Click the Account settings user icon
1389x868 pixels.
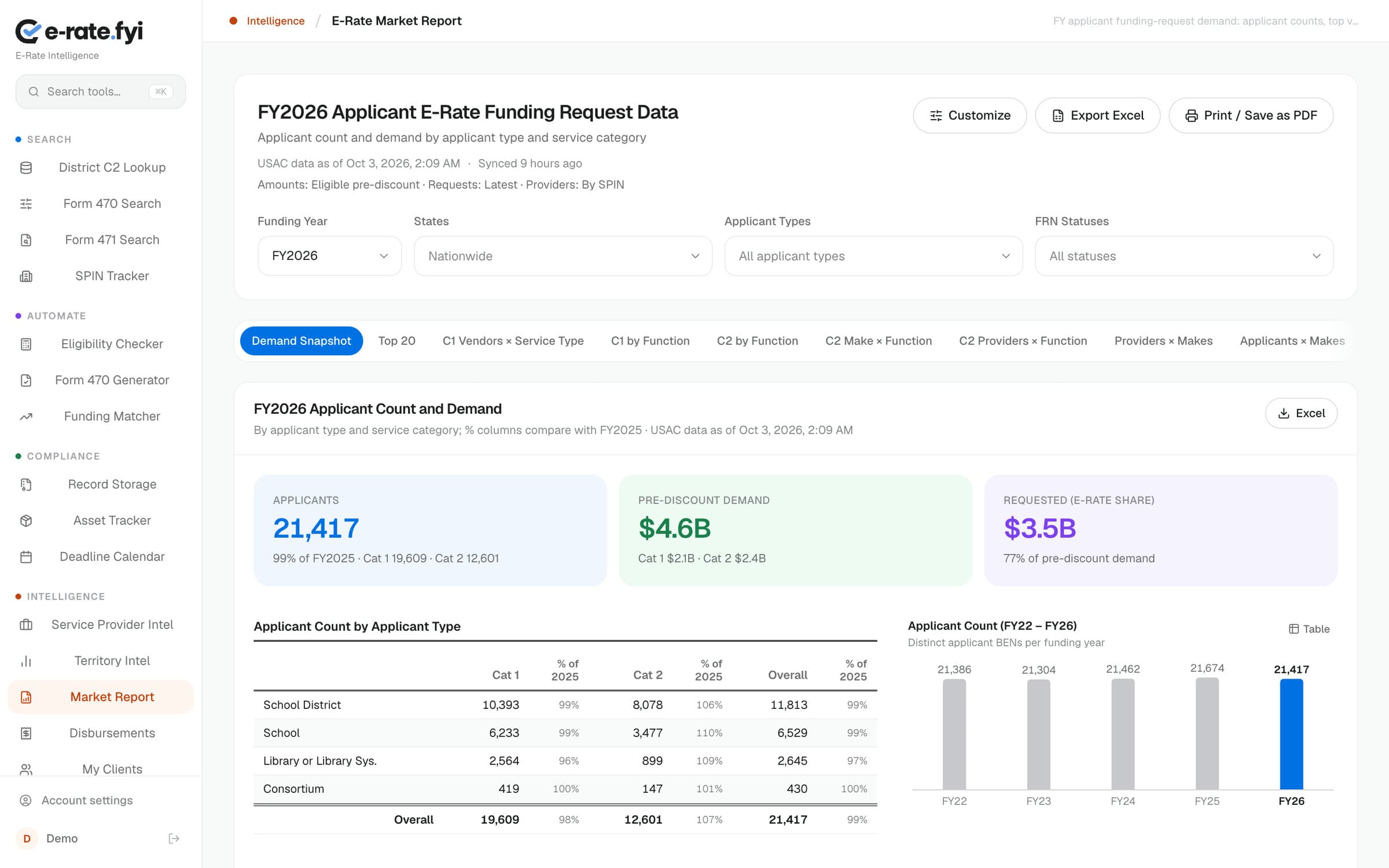[25, 800]
